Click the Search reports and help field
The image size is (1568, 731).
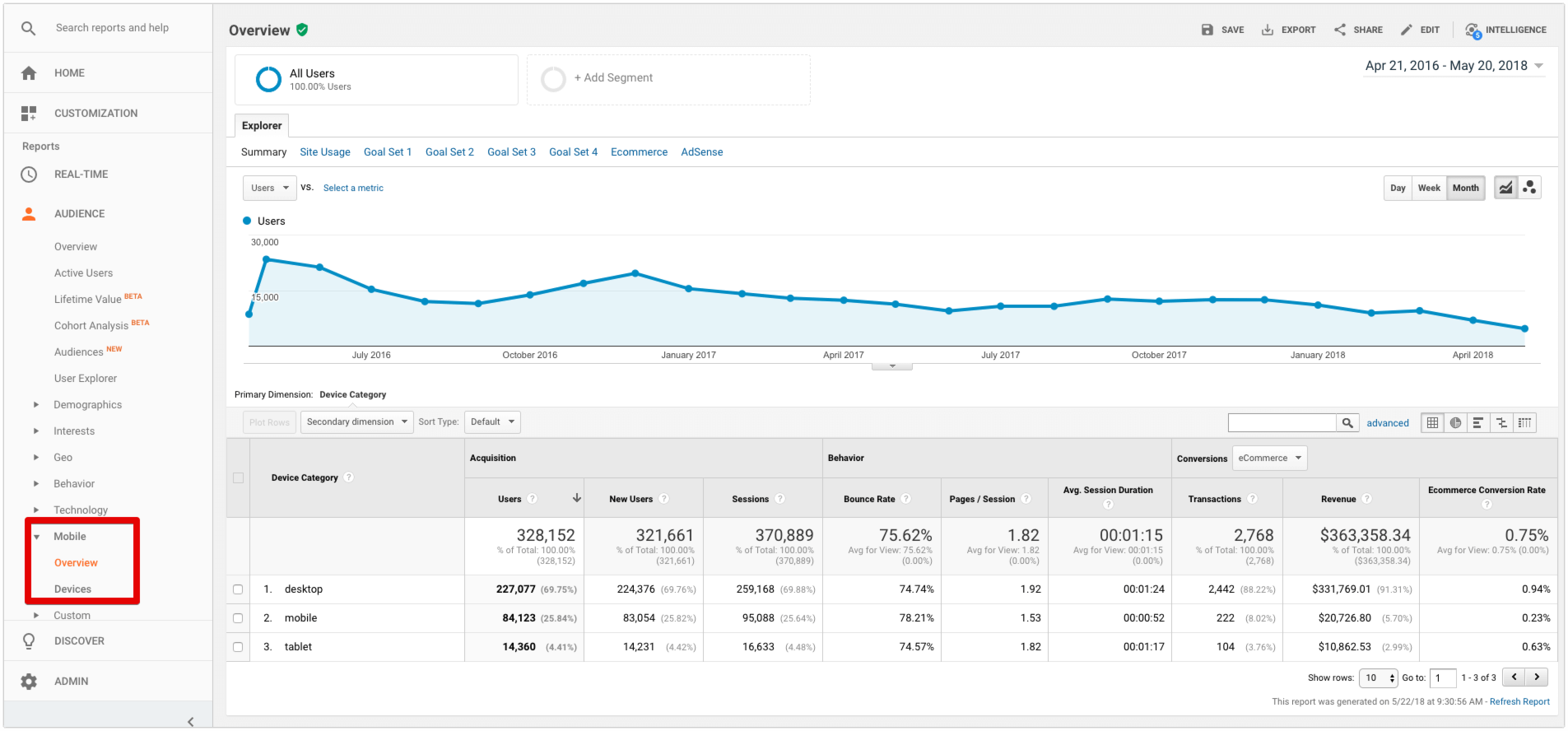[x=112, y=28]
